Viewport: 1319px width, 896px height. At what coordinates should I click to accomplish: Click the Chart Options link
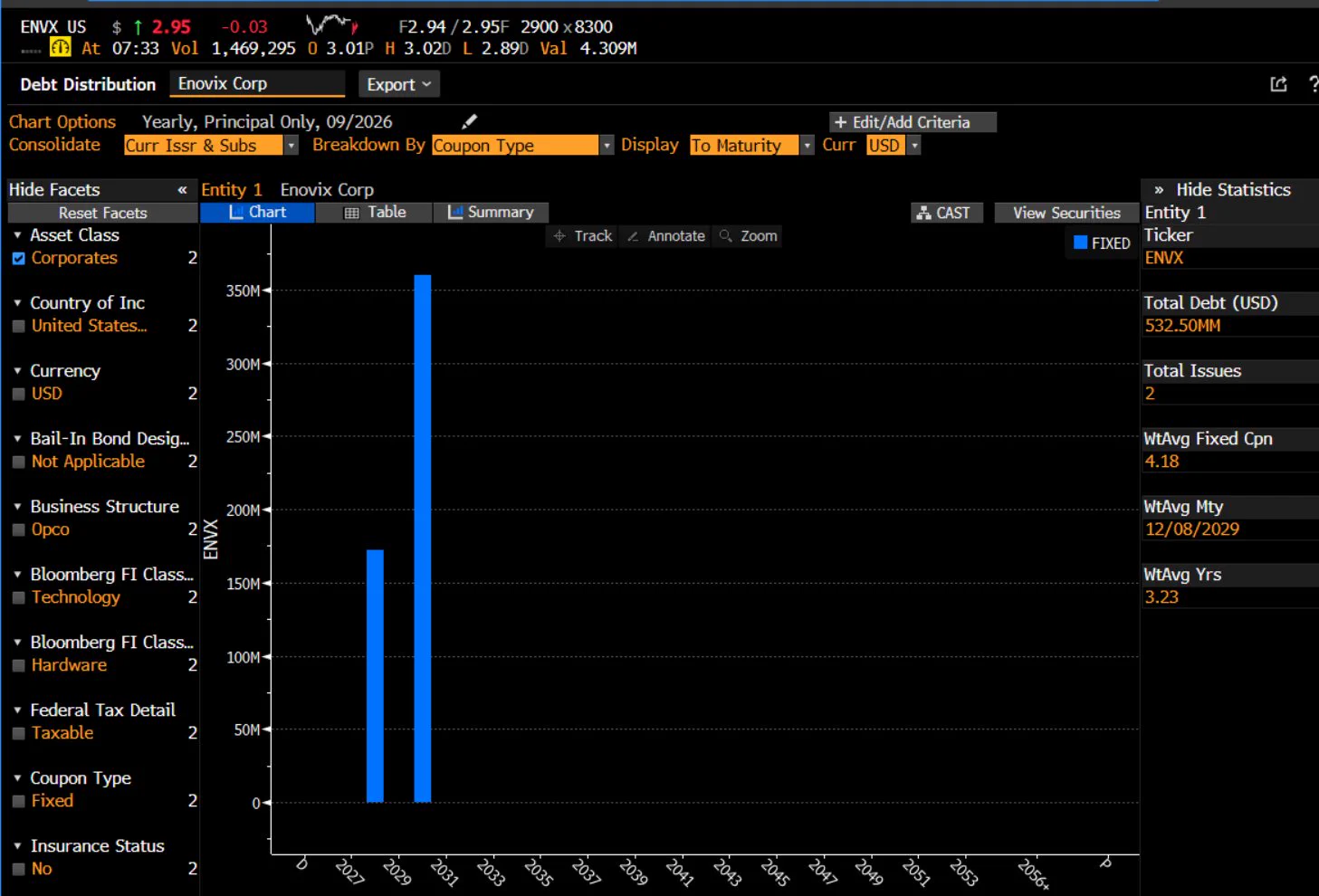pos(62,122)
